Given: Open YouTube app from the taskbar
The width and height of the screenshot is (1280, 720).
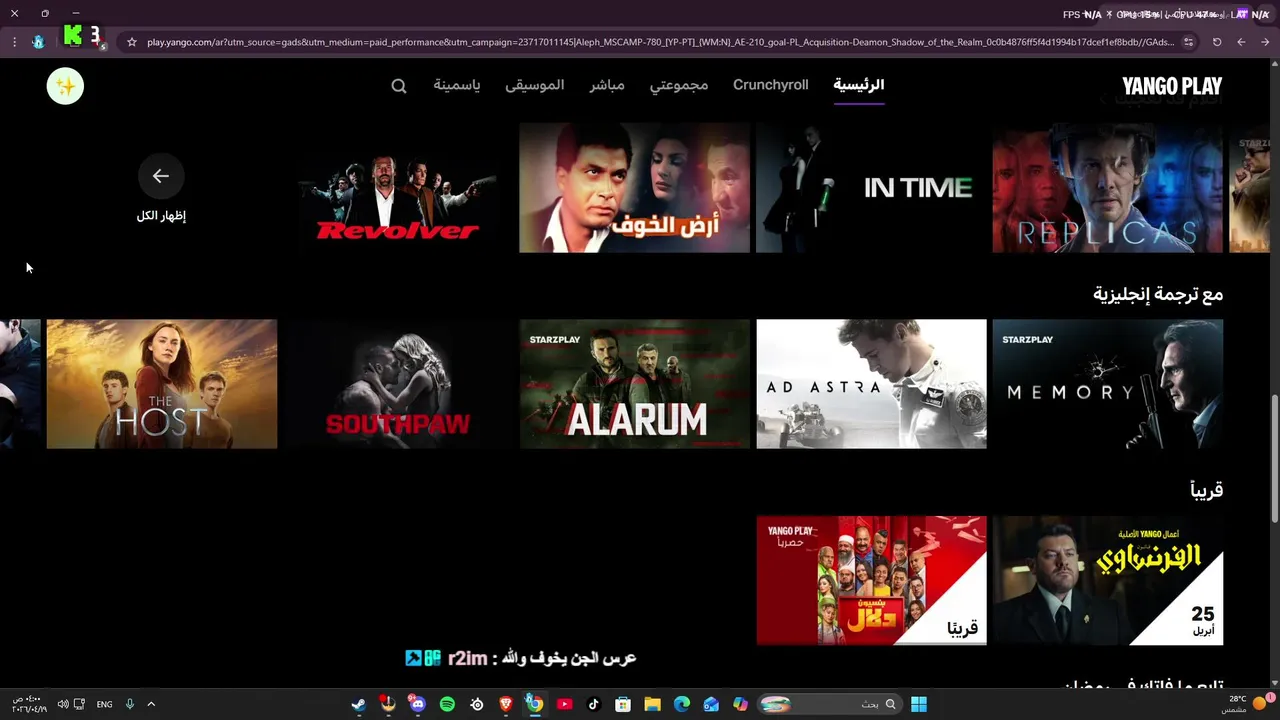Looking at the screenshot, I should 564,704.
